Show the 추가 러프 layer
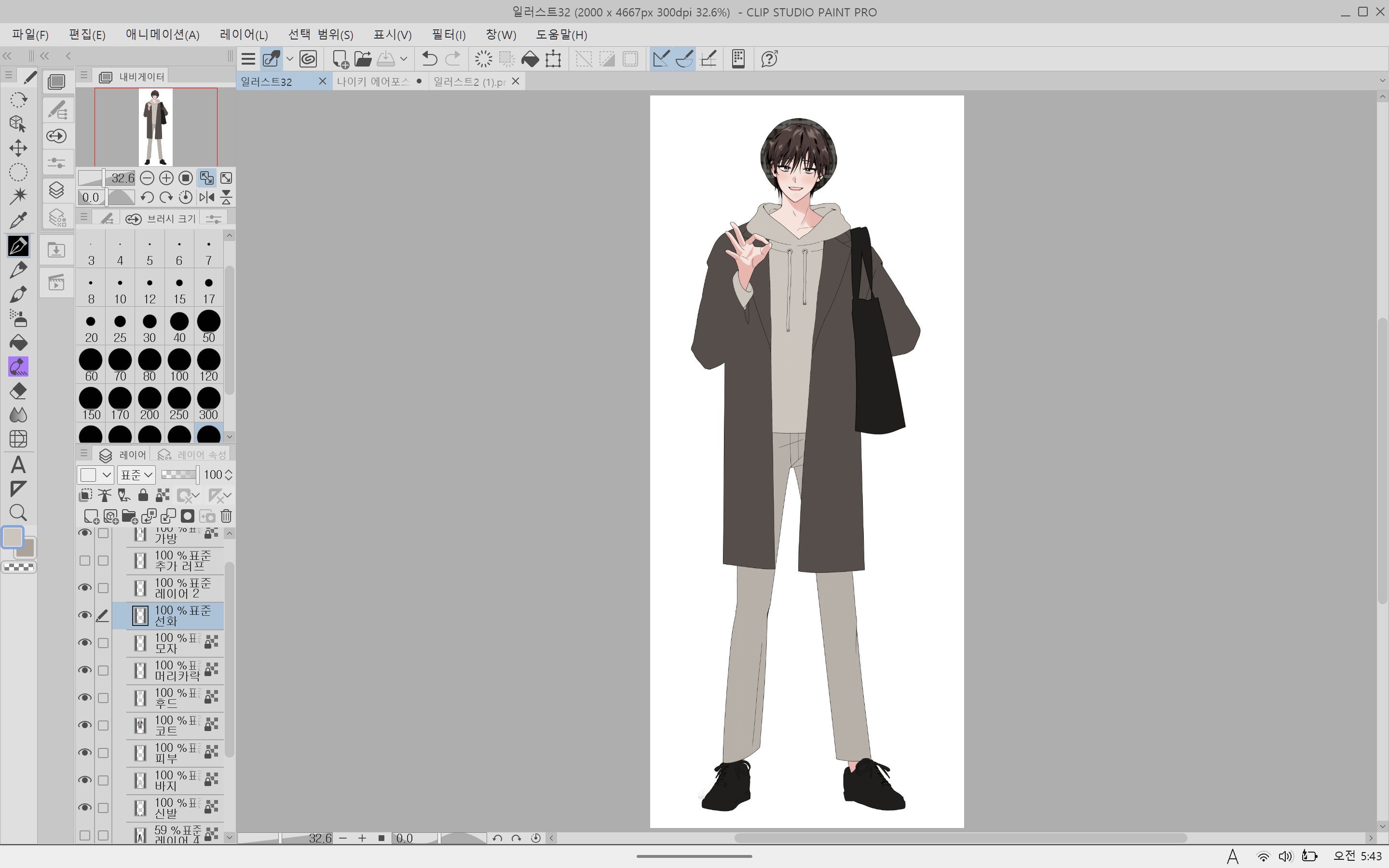 pyautogui.click(x=85, y=560)
